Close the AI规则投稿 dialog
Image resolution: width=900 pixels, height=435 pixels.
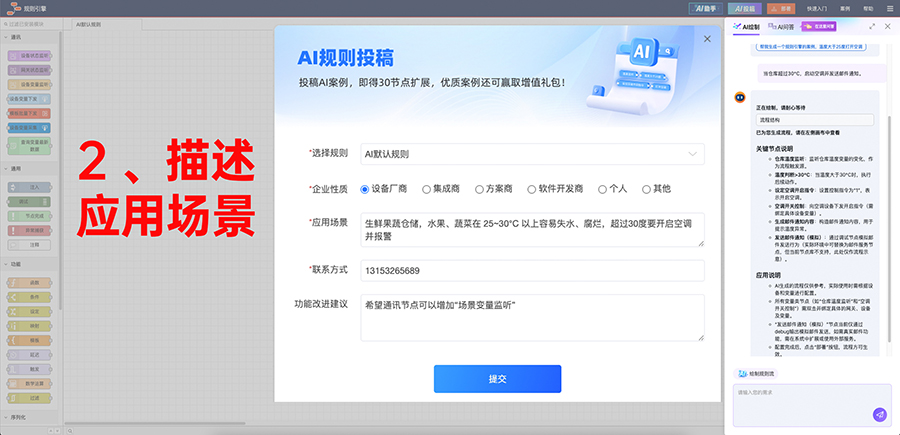707,39
